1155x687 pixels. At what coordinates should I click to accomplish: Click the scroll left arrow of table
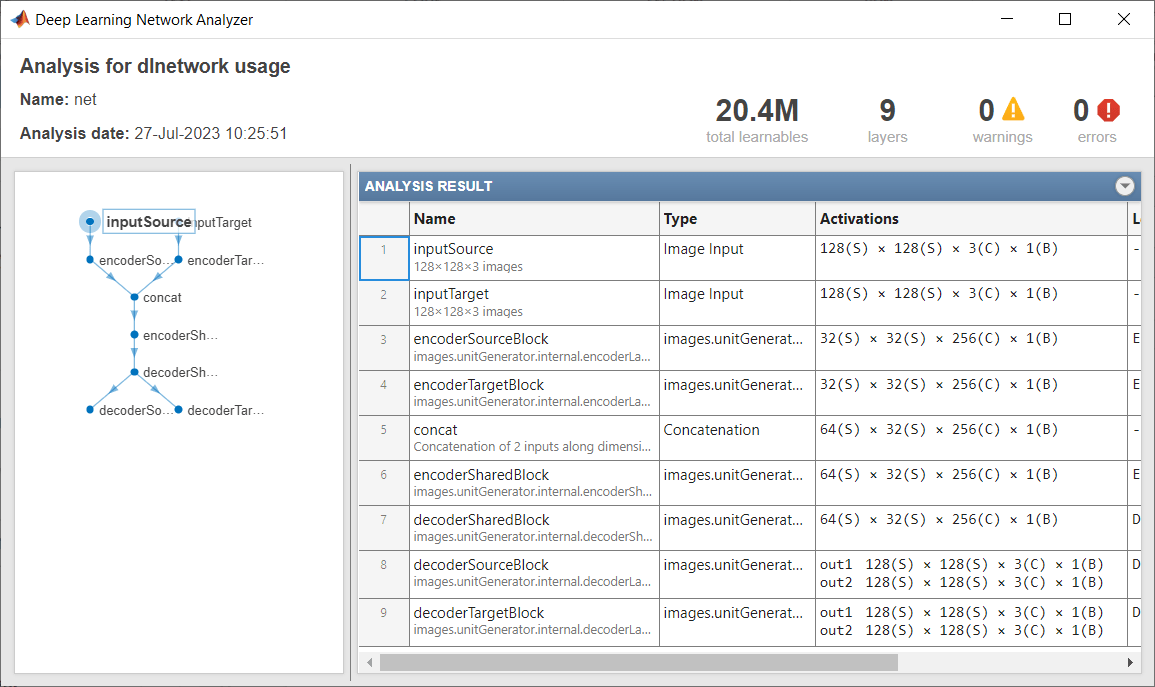click(369, 662)
